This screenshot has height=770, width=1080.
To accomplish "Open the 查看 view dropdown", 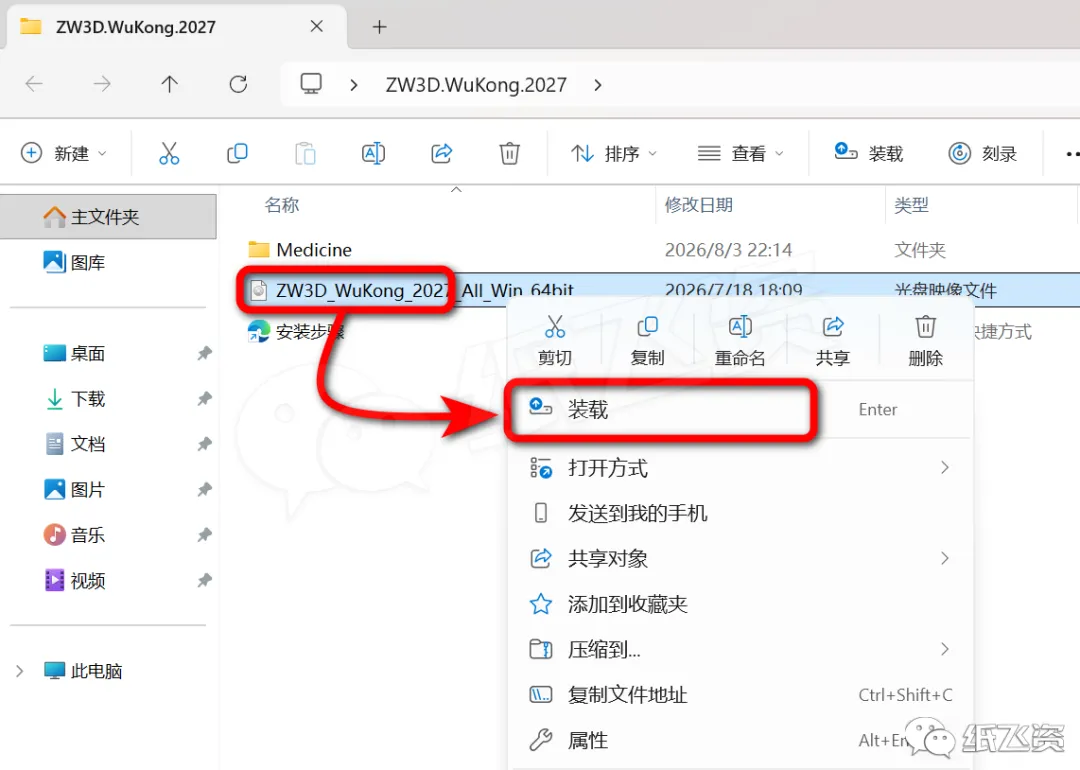I will 740,153.
